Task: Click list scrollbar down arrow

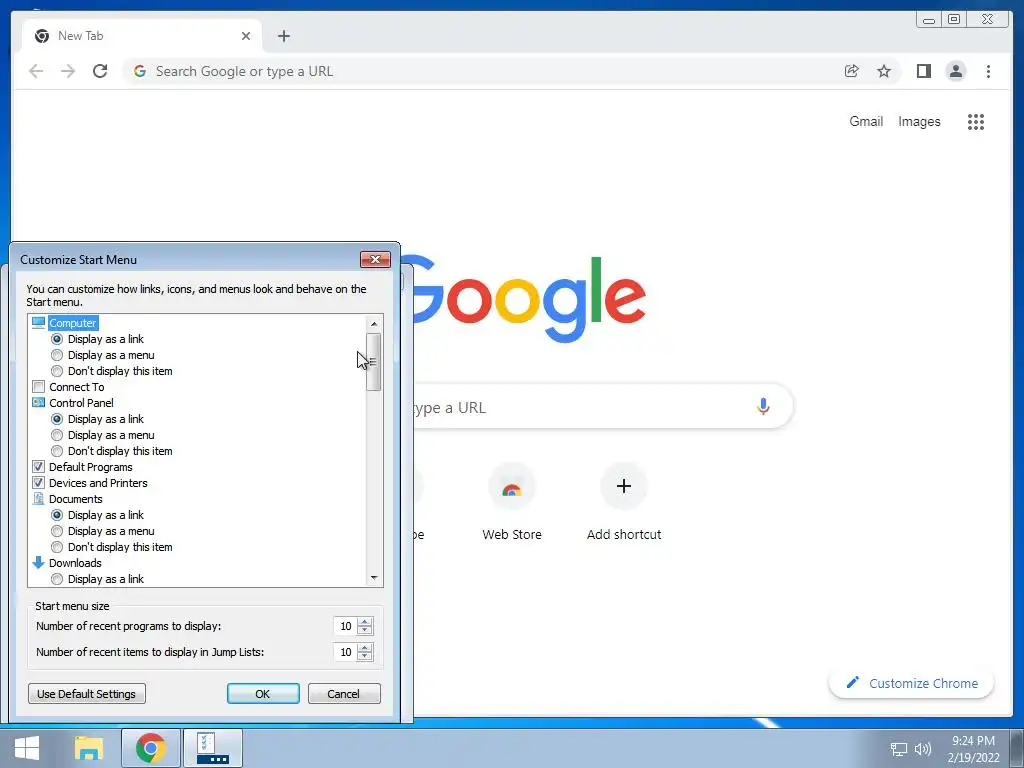Action: pyautogui.click(x=374, y=578)
